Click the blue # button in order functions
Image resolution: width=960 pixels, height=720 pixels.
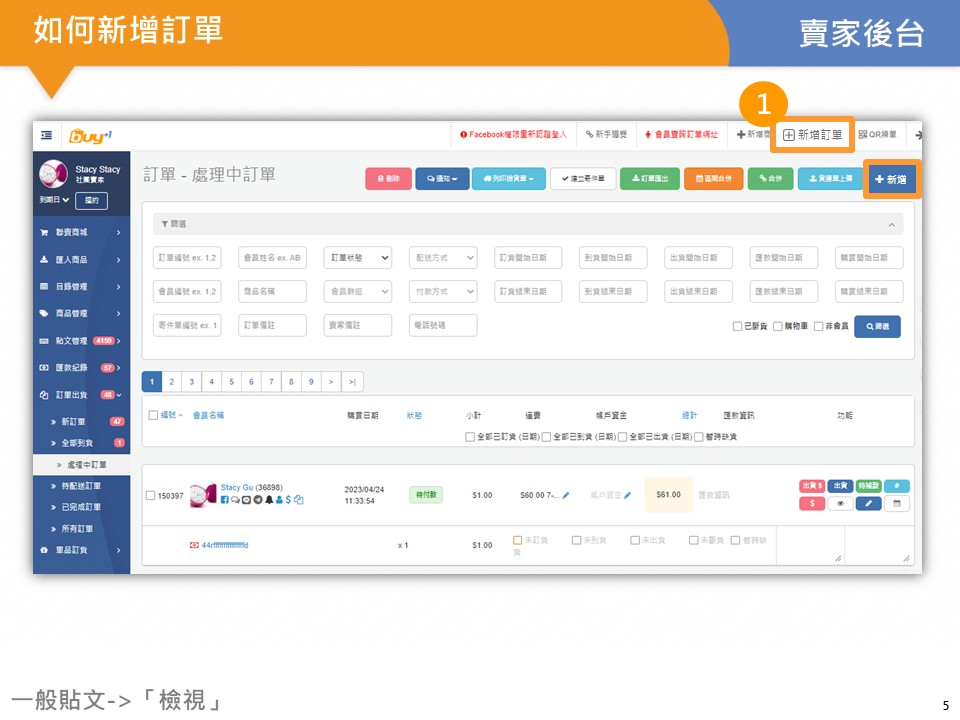(897, 486)
